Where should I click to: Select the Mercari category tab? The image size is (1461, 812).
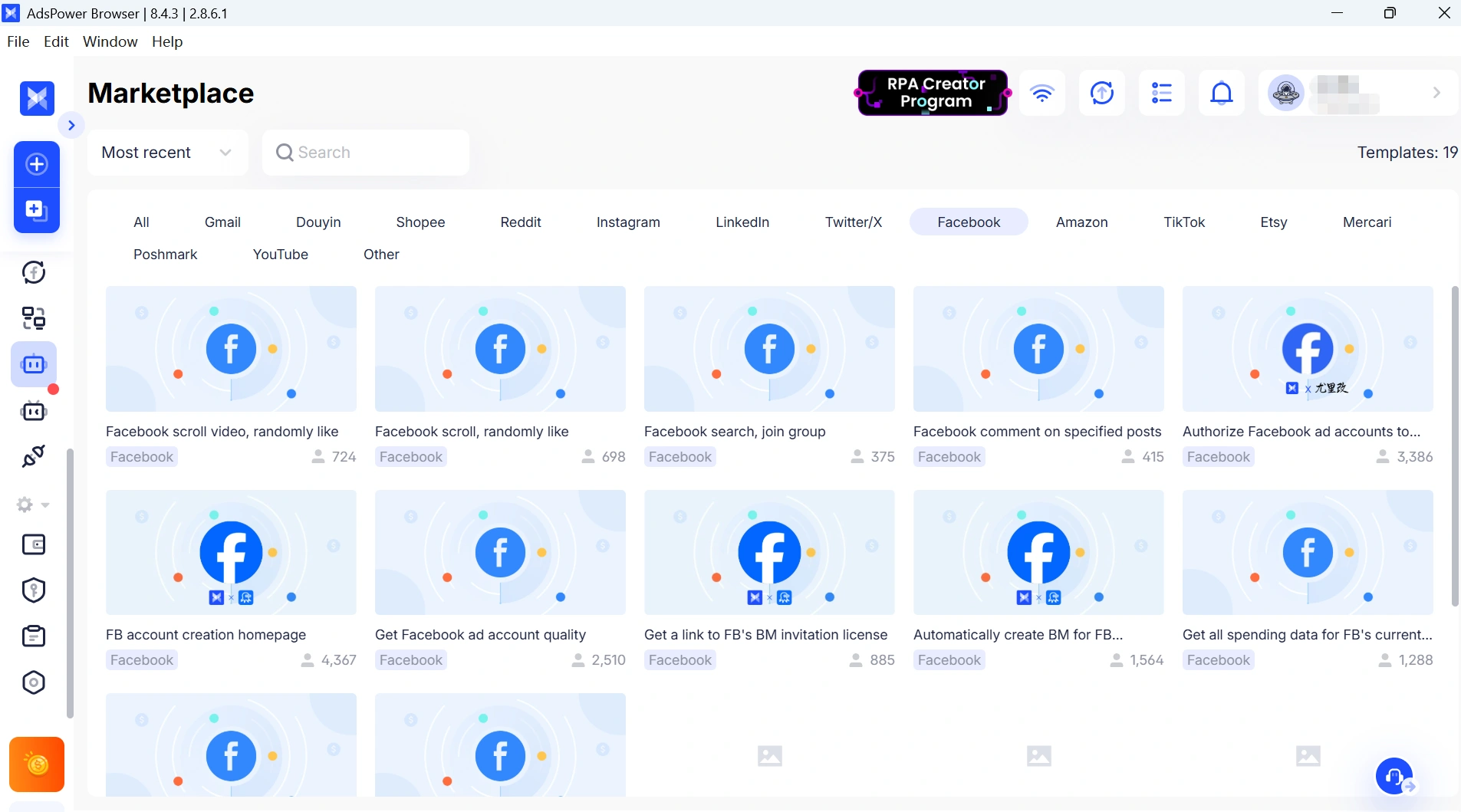click(1367, 222)
